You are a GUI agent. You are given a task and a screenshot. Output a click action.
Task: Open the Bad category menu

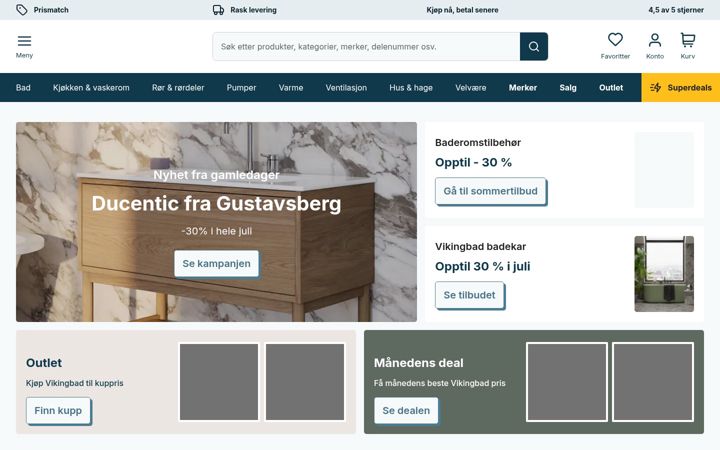[23, 88]
